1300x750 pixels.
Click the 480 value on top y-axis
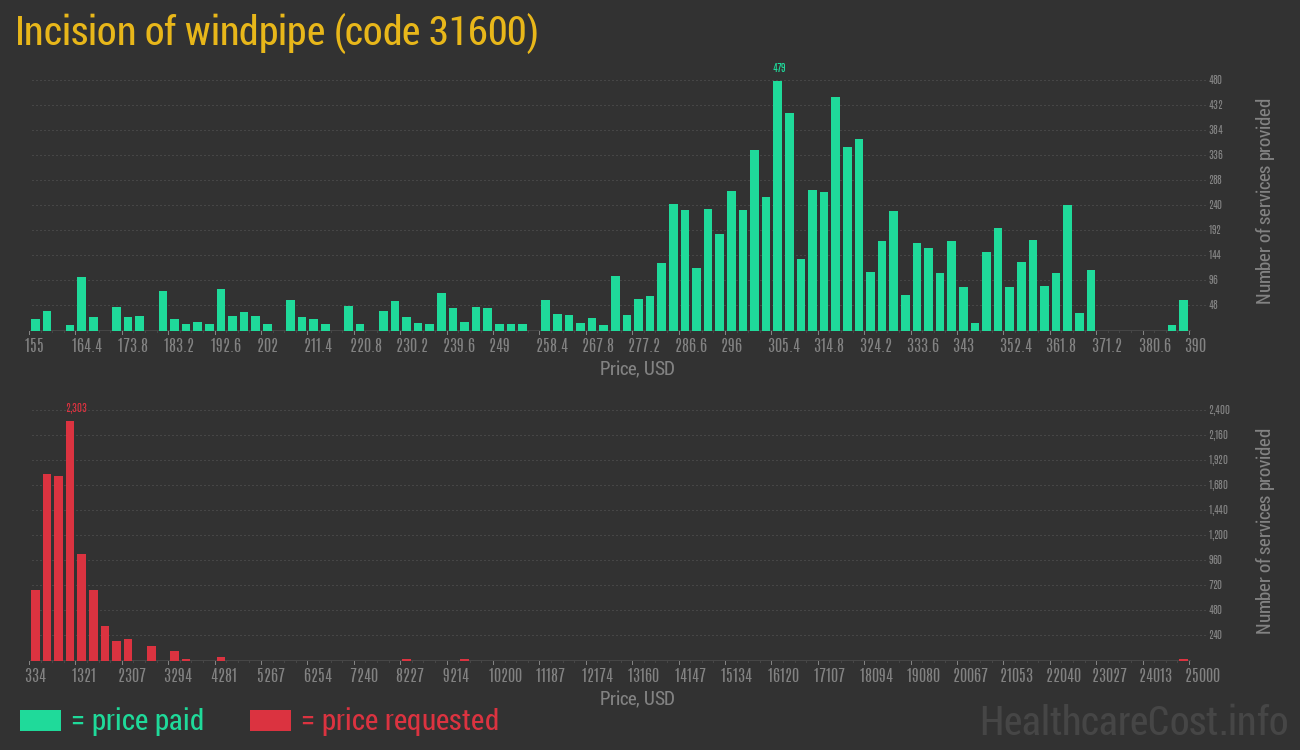click(x=1215, y=80)
